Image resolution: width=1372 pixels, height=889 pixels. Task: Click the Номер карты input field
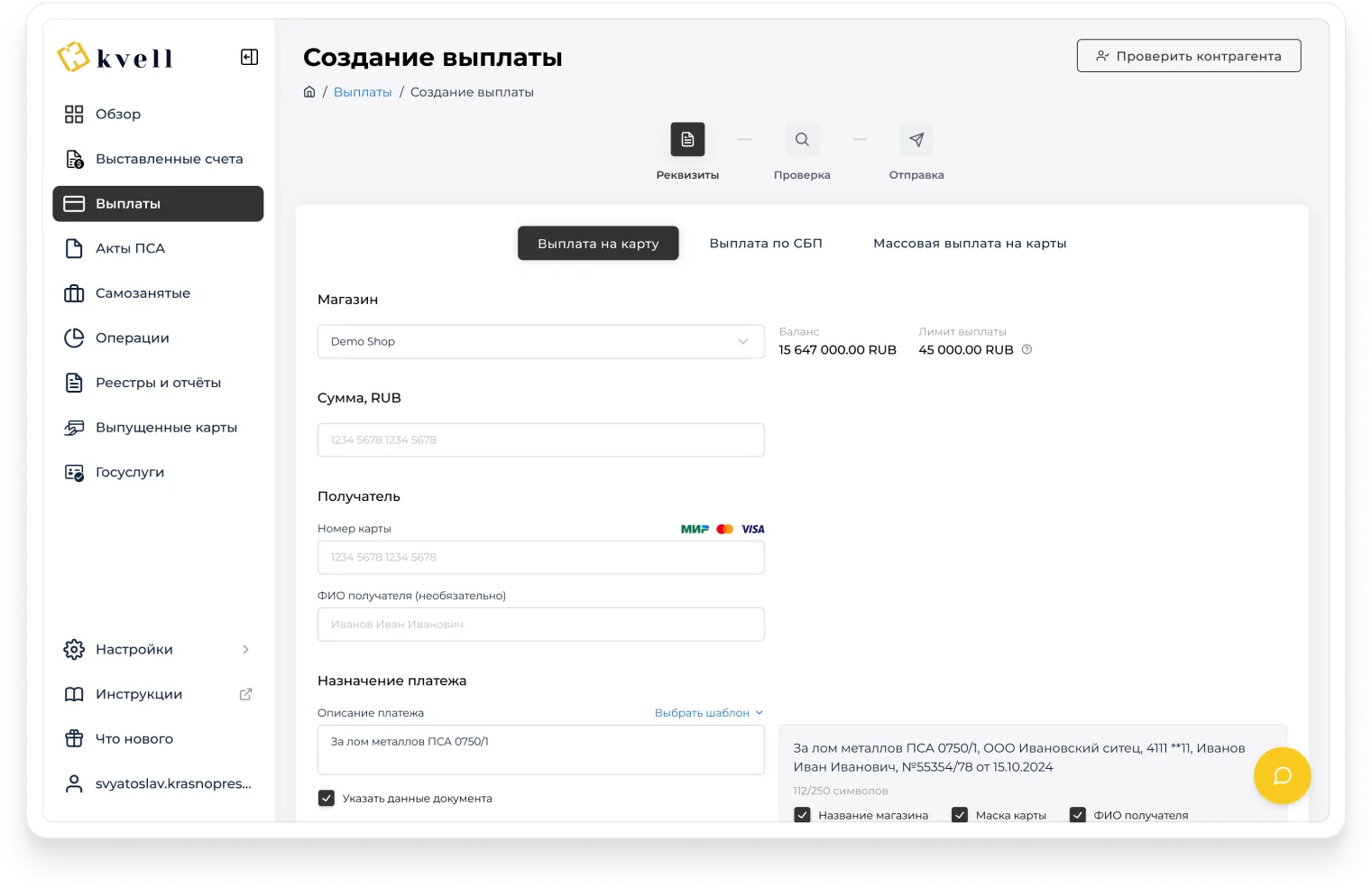[x=540, y=558]
